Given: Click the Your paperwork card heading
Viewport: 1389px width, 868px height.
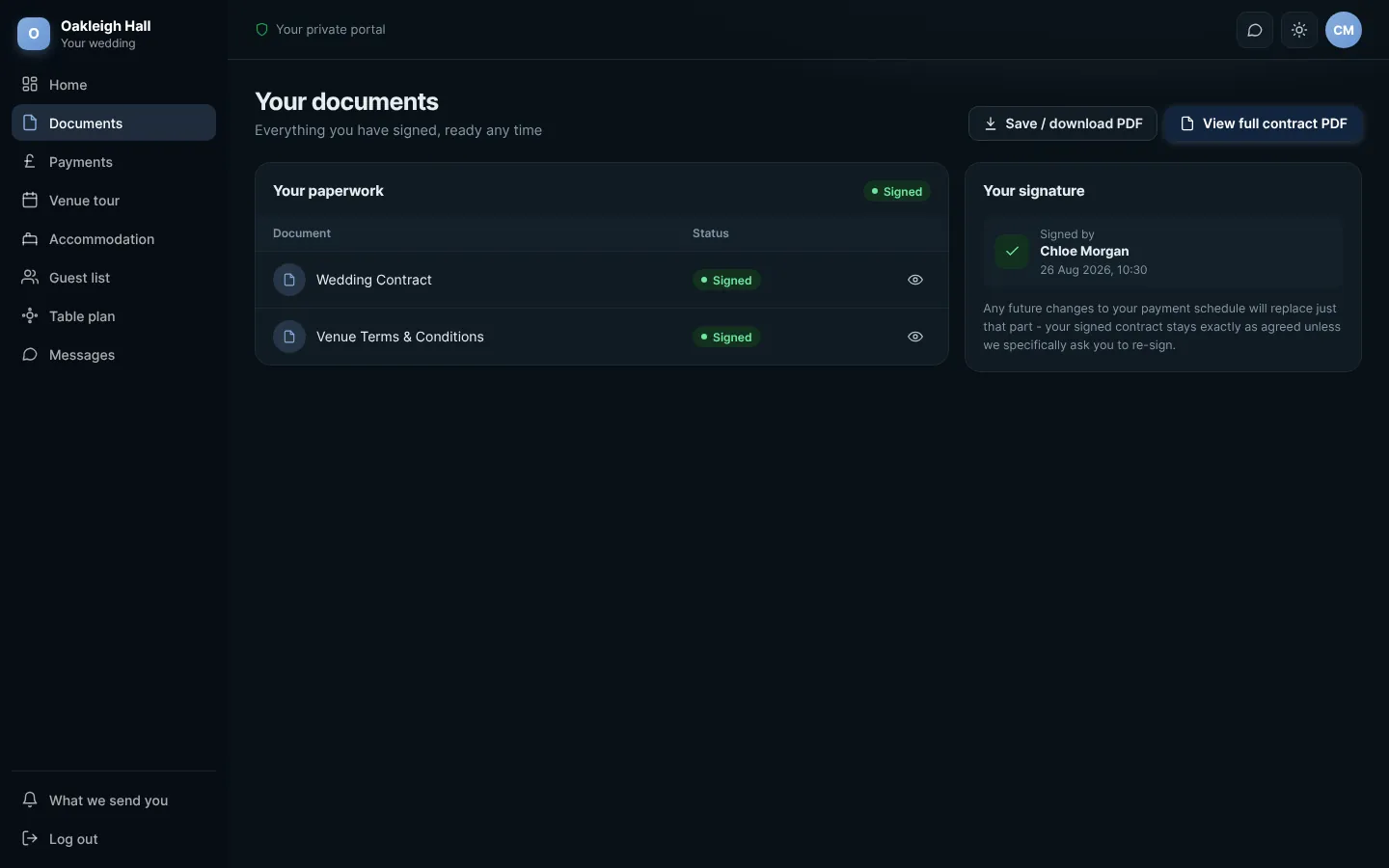Looking at the screenshot, I should tap(328, 191).
